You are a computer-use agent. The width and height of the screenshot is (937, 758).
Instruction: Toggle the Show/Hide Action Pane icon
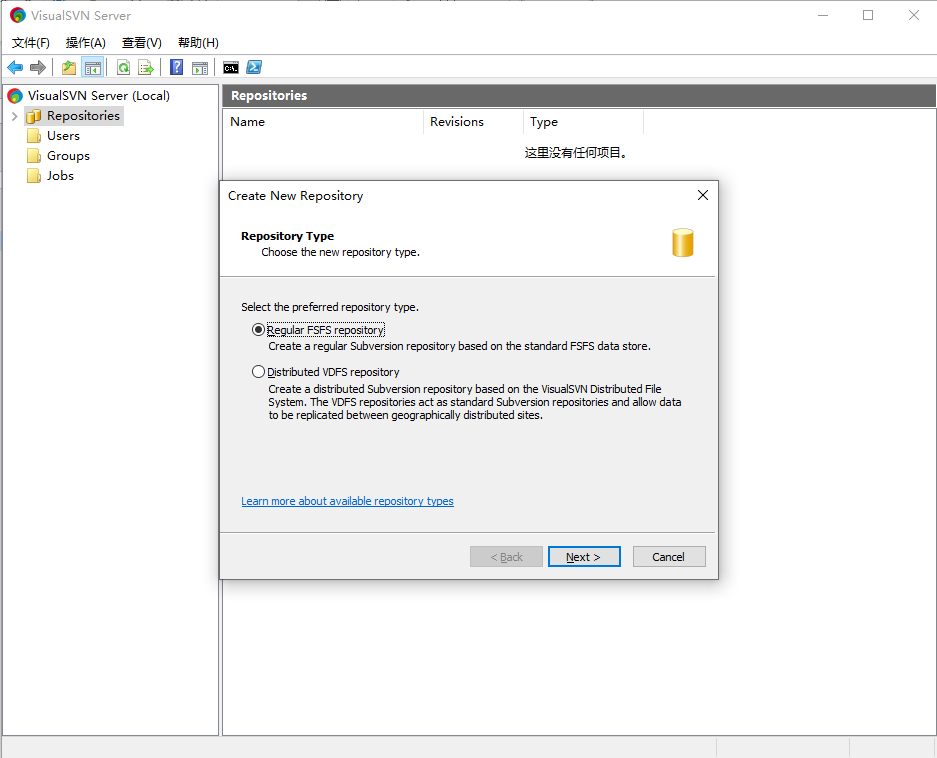point(200,68)
